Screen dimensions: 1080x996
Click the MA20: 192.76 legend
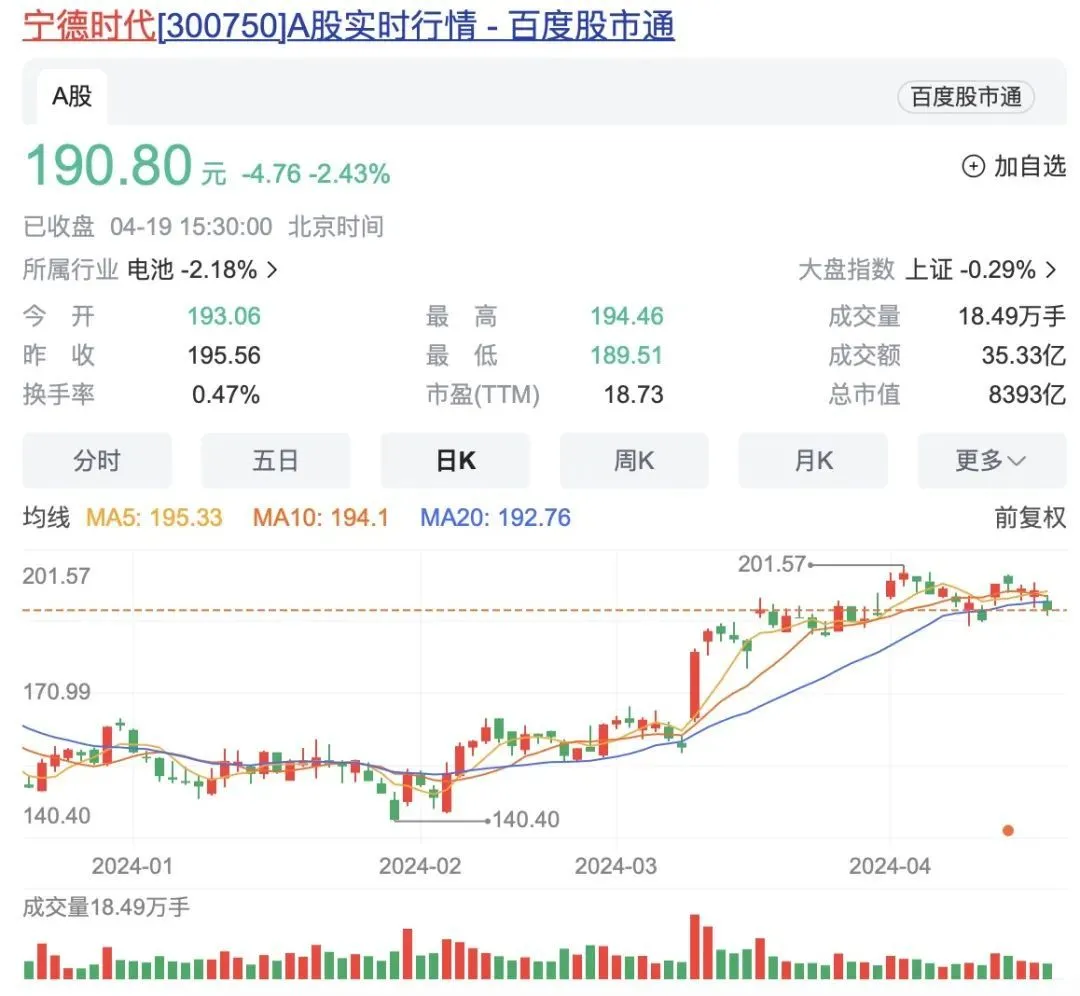click(x=496, y=517)
